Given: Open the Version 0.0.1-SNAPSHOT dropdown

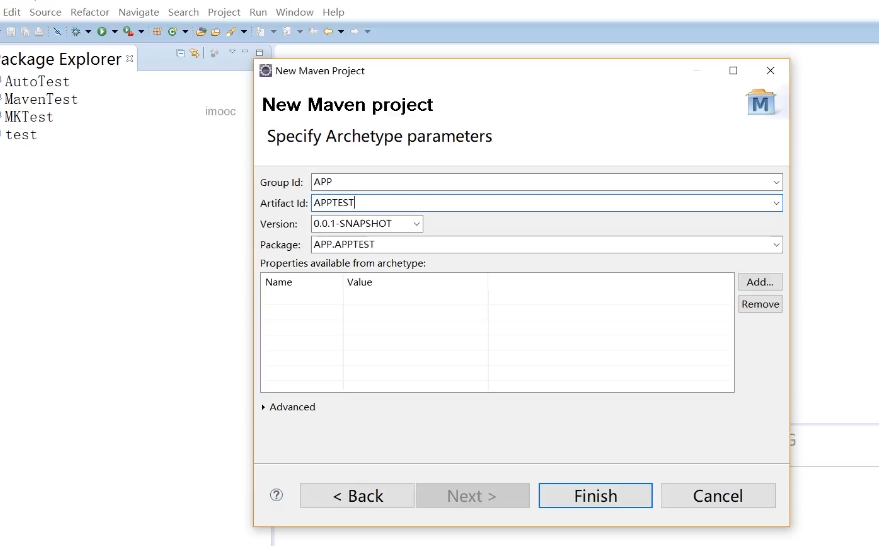Looking at the screenshot, I should point(417,224).
